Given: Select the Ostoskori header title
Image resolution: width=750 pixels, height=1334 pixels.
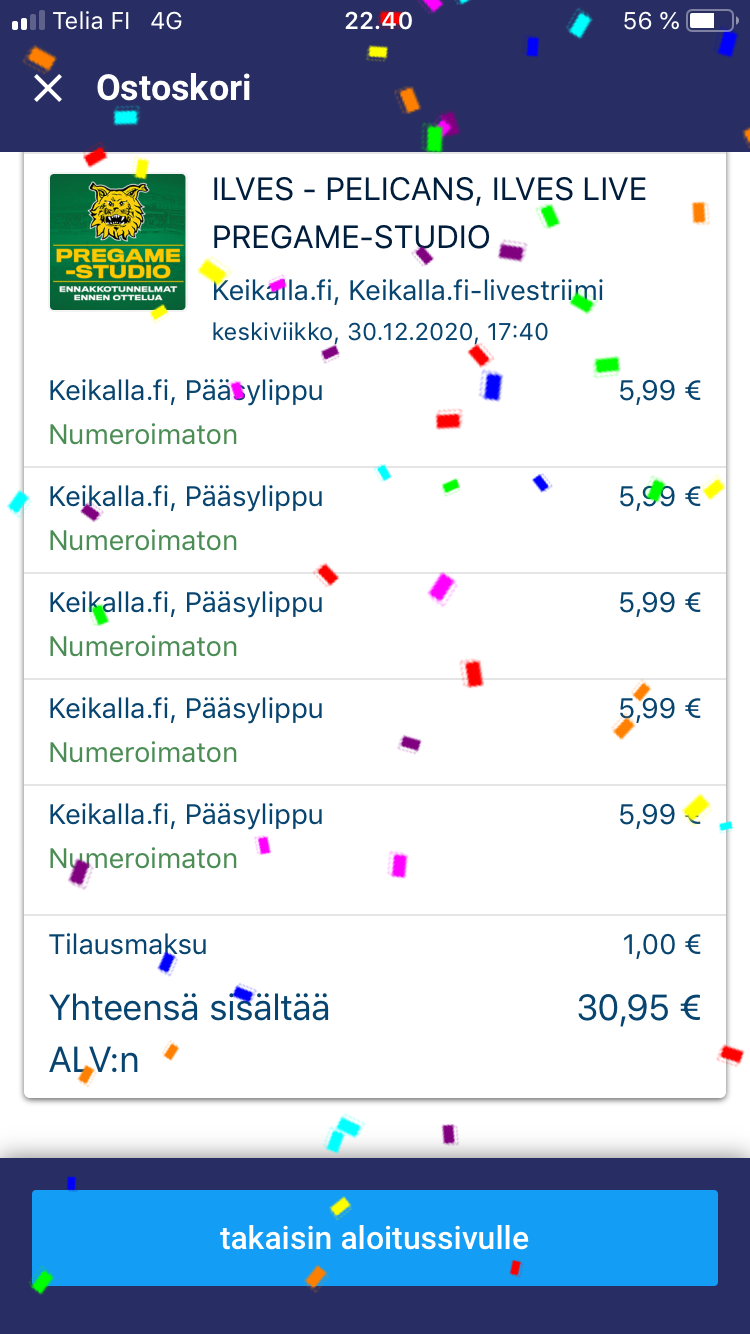Looking at the screenshot, I should click(173, 89).
